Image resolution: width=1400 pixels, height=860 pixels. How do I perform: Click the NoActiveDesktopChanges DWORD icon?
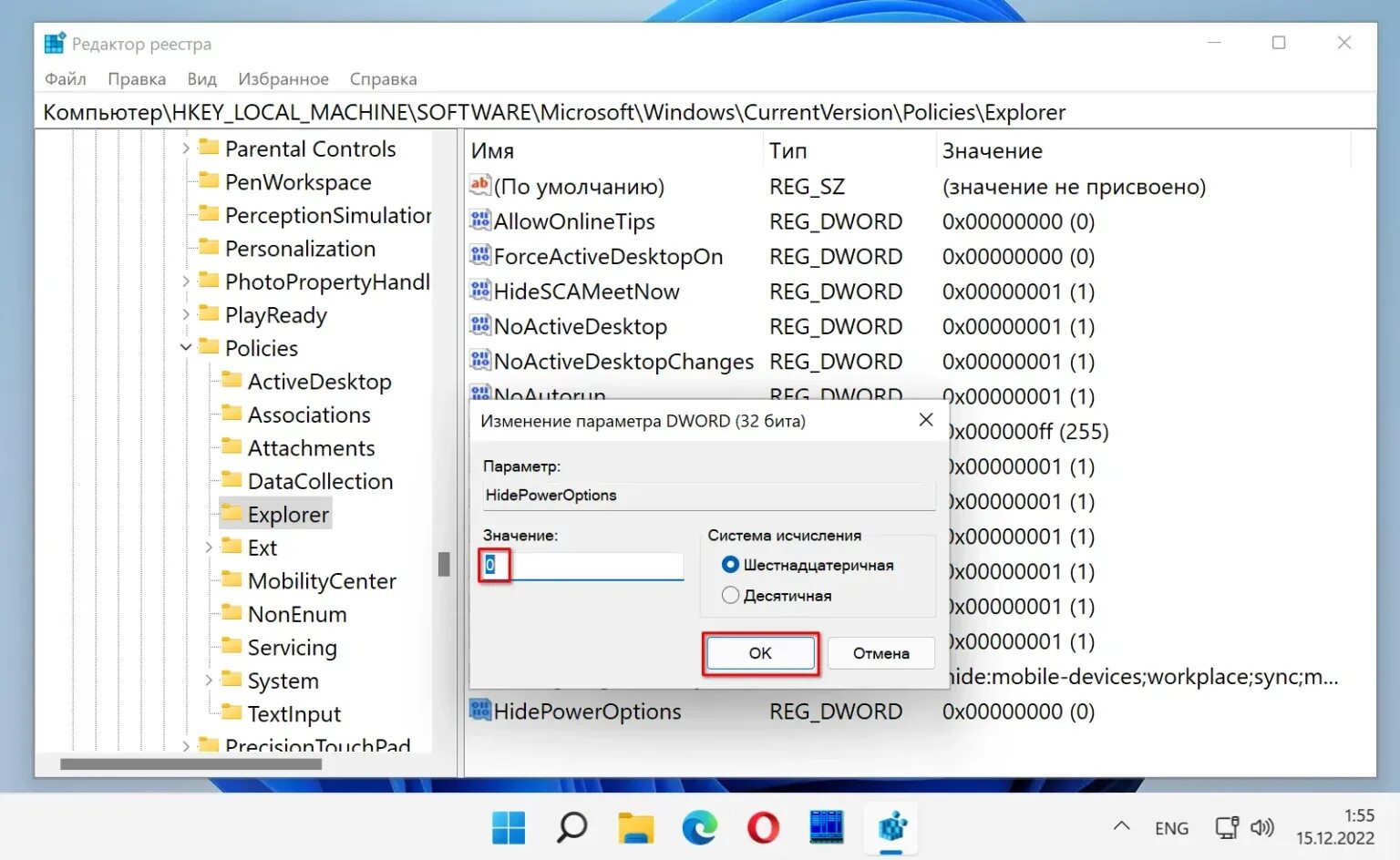pyautogui.click(x=480, y=360)
